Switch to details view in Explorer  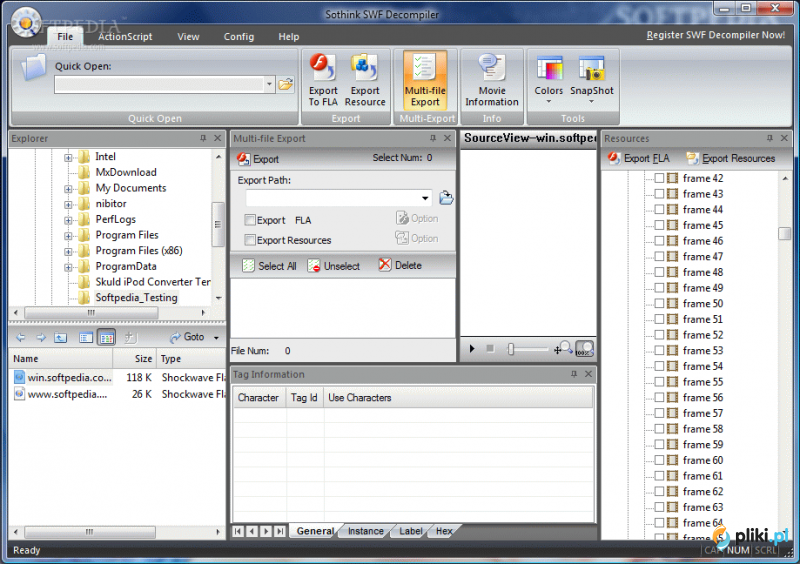tap(107, 337)
